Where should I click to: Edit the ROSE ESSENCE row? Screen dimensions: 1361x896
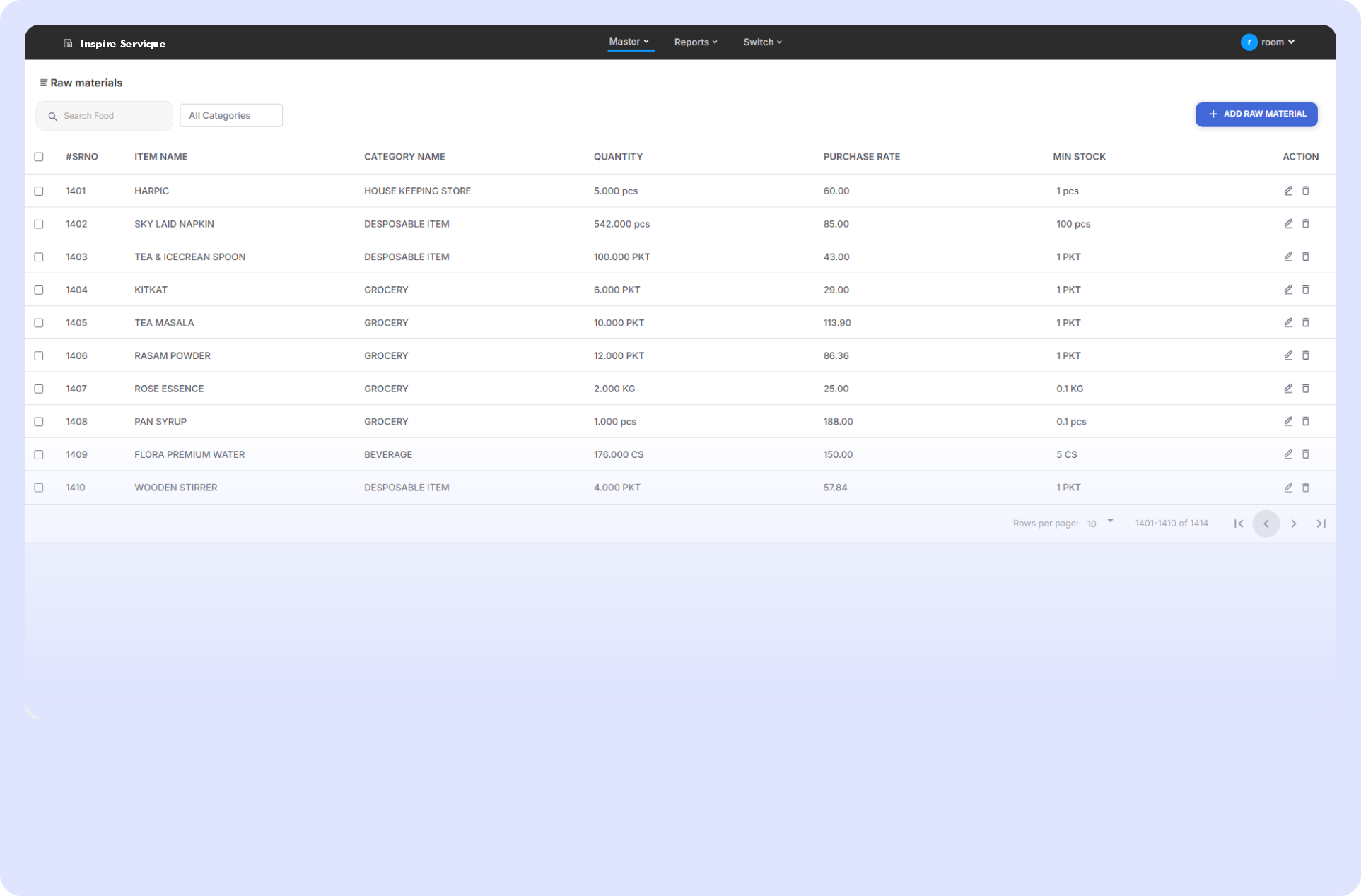tap(1288, 389)
